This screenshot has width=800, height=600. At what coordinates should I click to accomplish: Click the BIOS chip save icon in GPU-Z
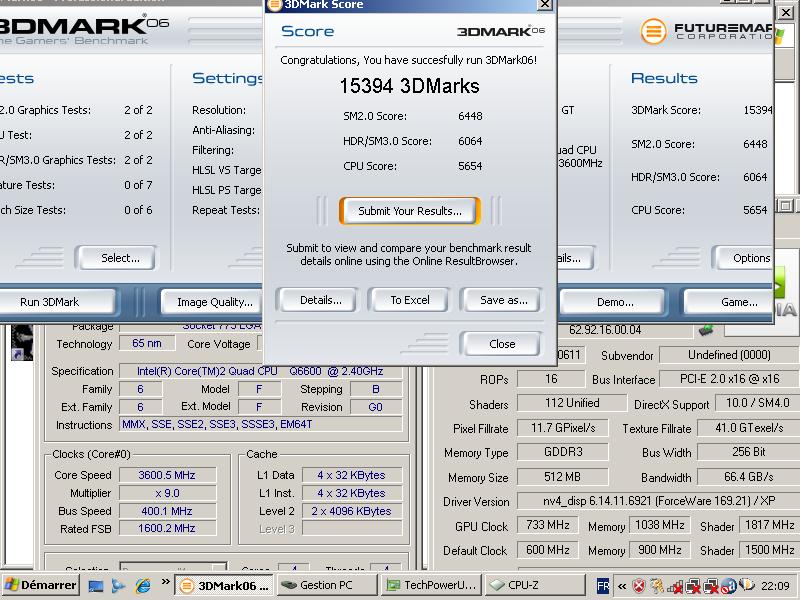tap(706, 330)
